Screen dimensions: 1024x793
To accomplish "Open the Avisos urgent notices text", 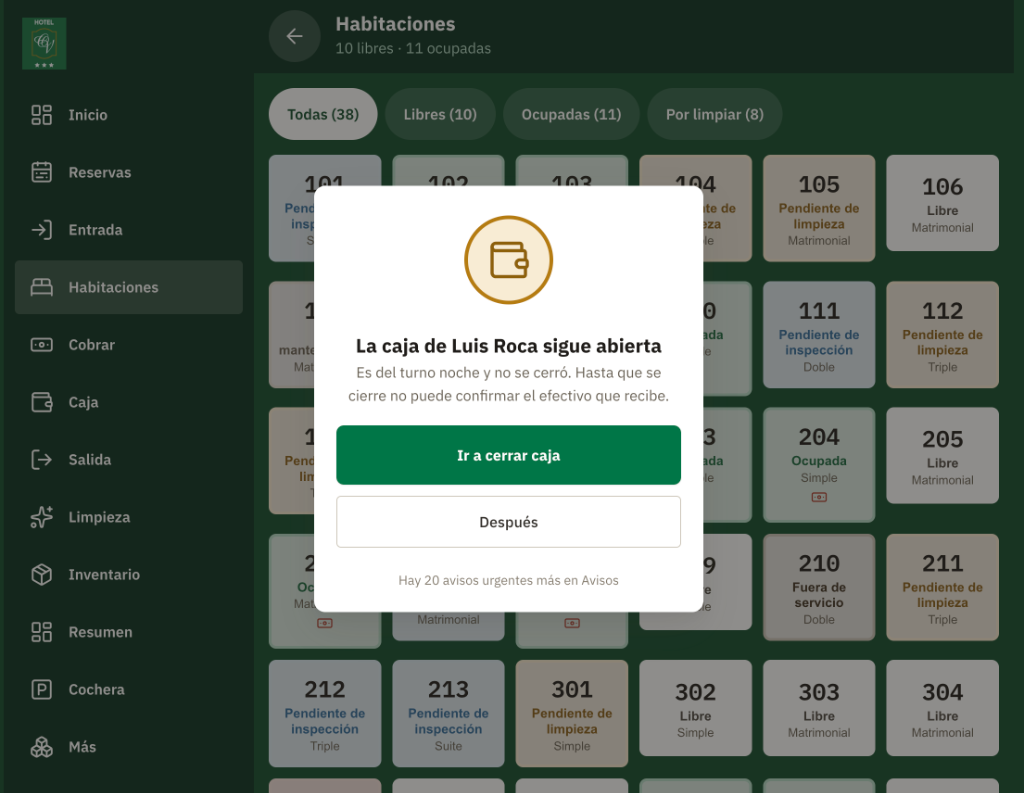I will (509, 580).
